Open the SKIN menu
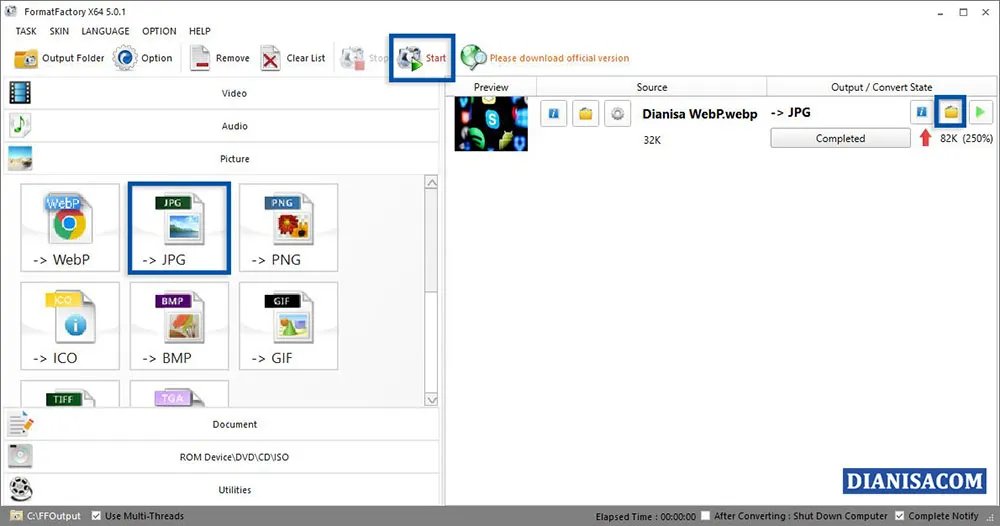 pyautogui.click(x=59, y=31)
